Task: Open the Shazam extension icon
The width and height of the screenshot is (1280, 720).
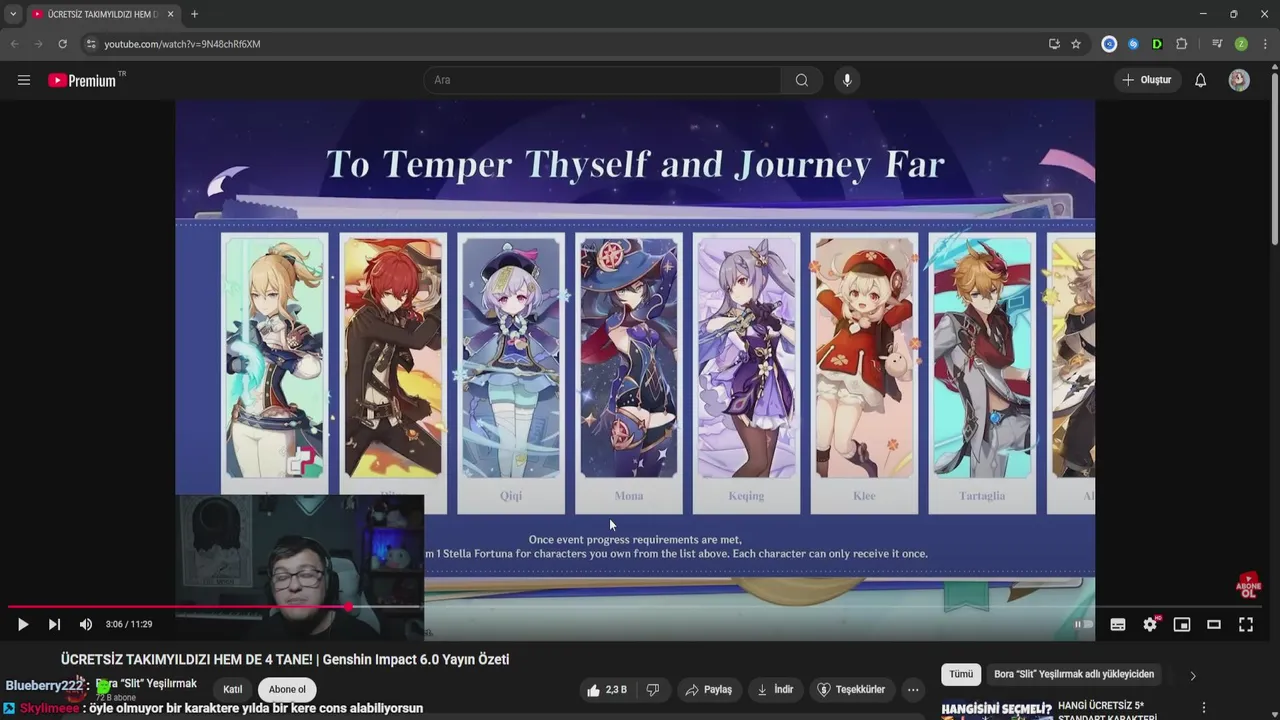Action: coord(1133,44)
